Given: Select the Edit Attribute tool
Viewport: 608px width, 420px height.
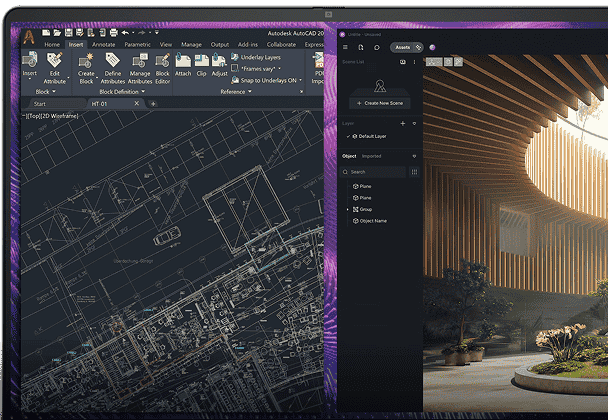Looking at the screenshot, I should click(54, 68).
